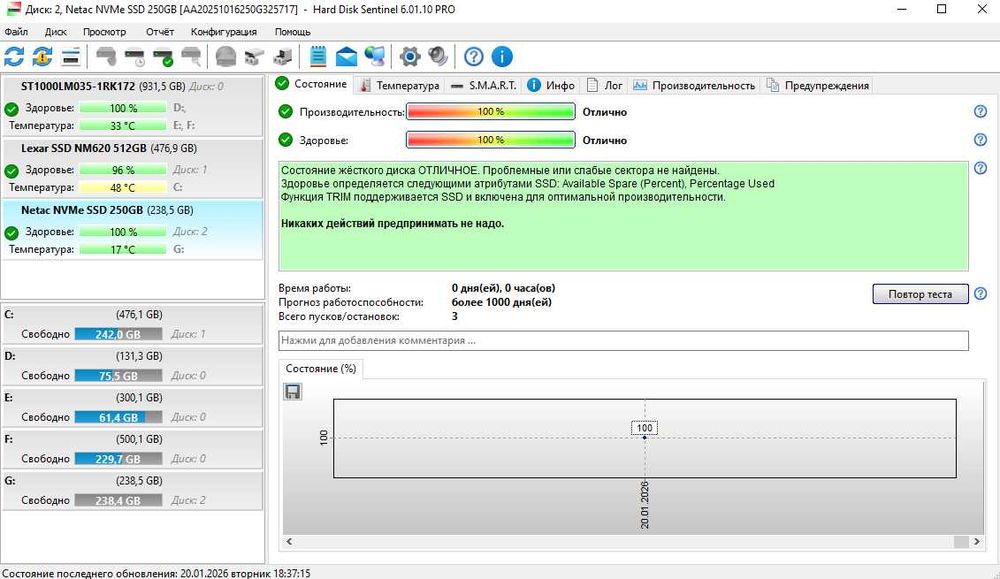Click the text 'более 1000 дня(ей)'
This screenshot has width=1000, height=579.
click(501, 302)
